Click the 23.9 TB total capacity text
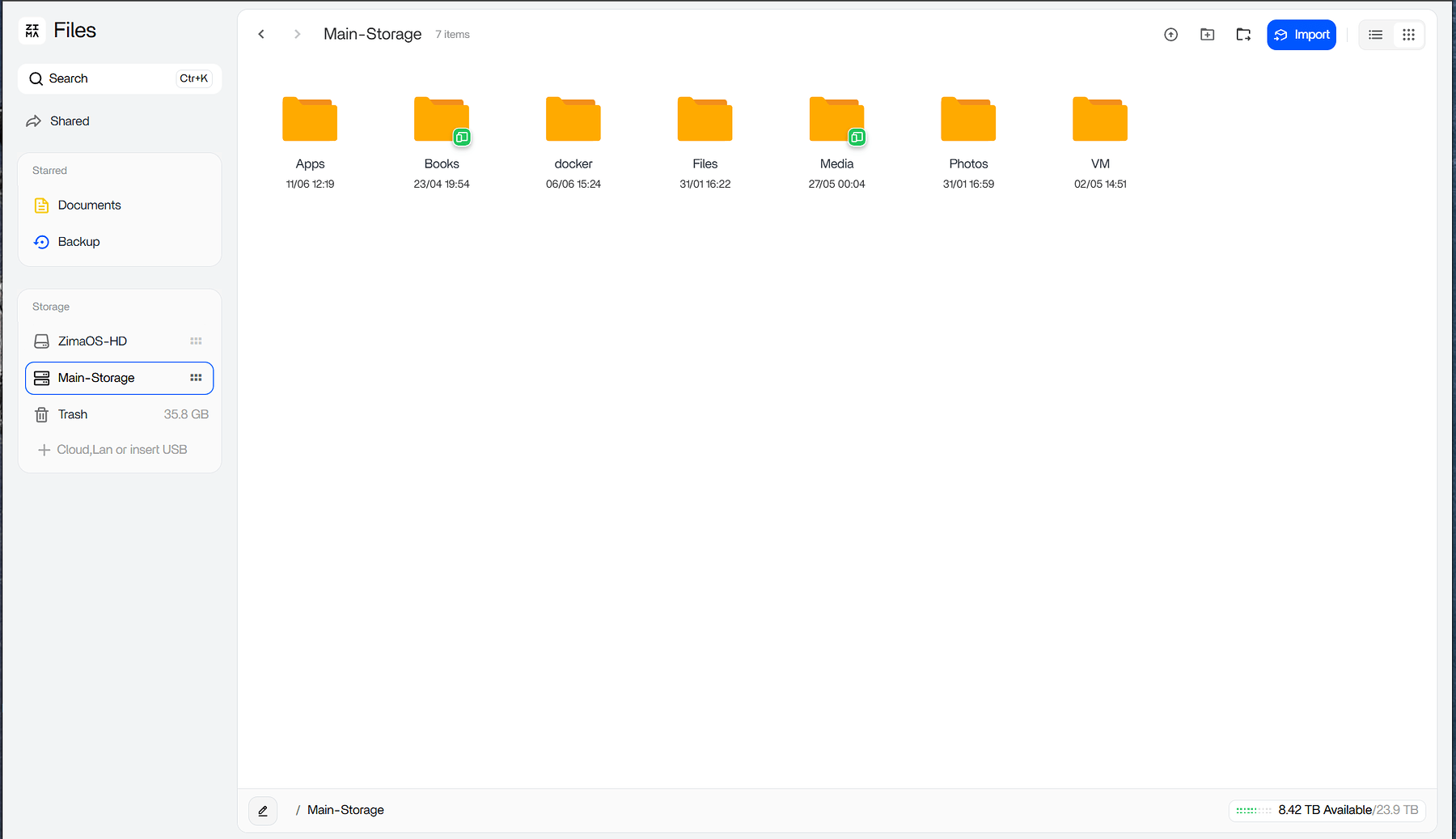This screenshot has height=839, width=1456. [1398, 810]
